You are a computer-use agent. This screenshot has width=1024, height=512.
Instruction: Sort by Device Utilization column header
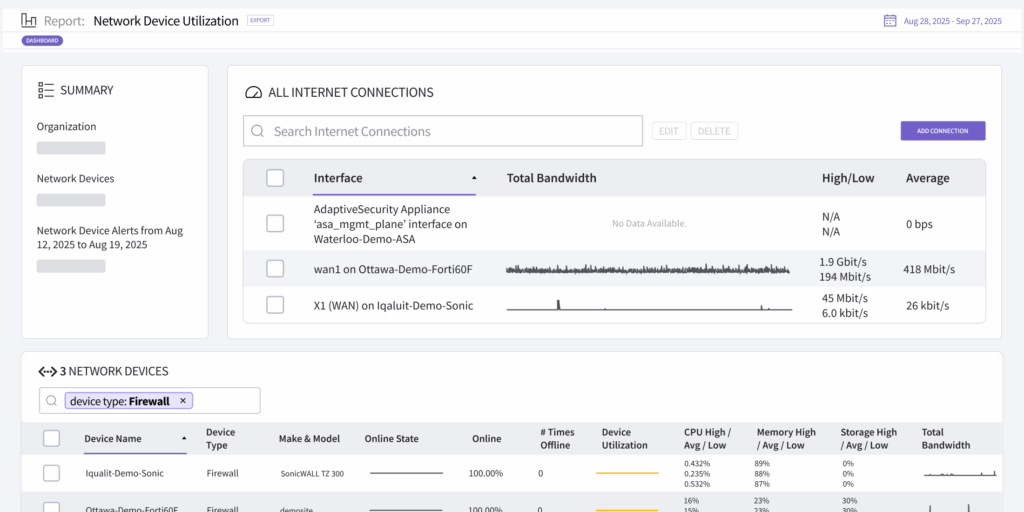[624, 438]
